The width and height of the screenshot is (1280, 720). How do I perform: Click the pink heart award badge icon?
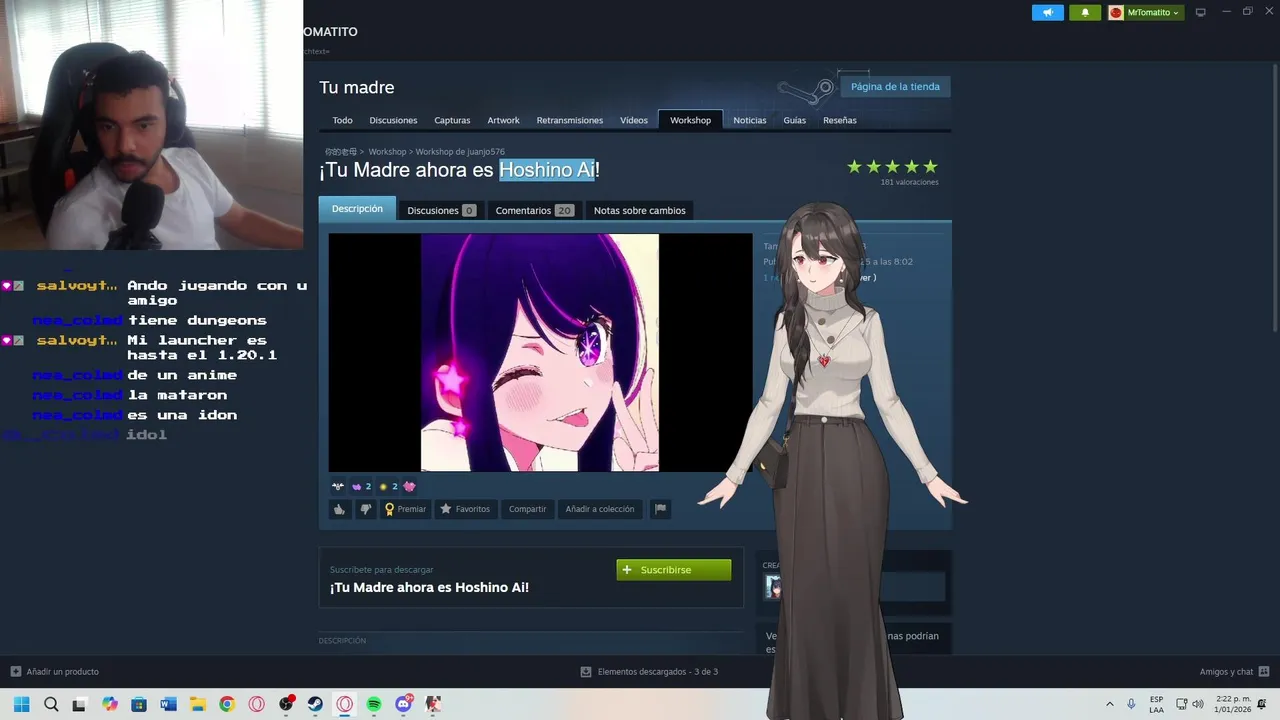pos(409,486)
